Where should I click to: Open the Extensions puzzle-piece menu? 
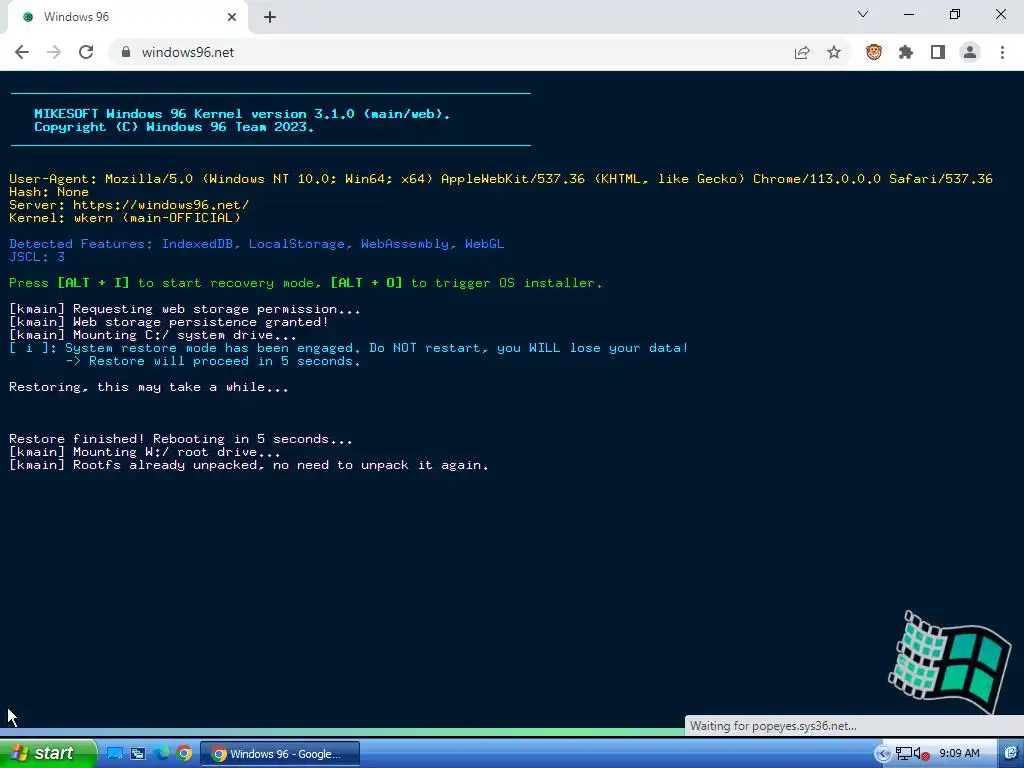coord(906,52)
